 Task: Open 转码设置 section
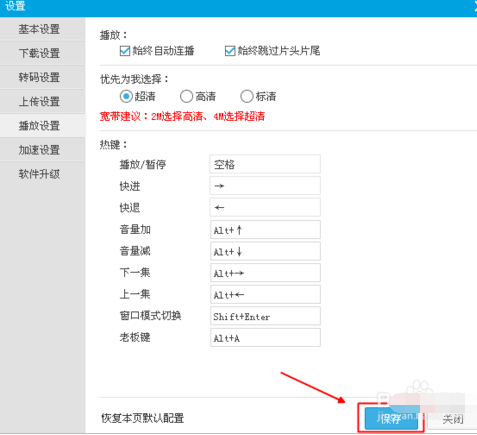tap(39, 77)
